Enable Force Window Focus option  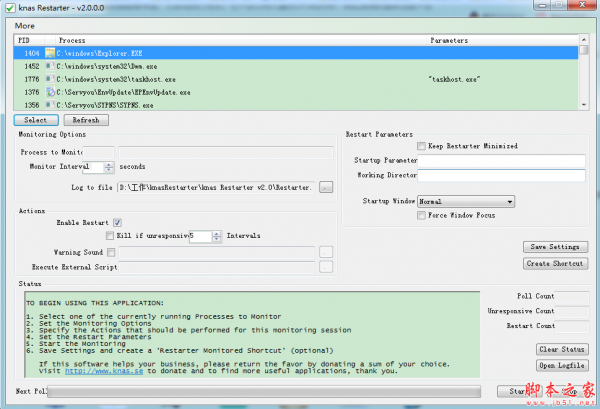coord(421,215)
